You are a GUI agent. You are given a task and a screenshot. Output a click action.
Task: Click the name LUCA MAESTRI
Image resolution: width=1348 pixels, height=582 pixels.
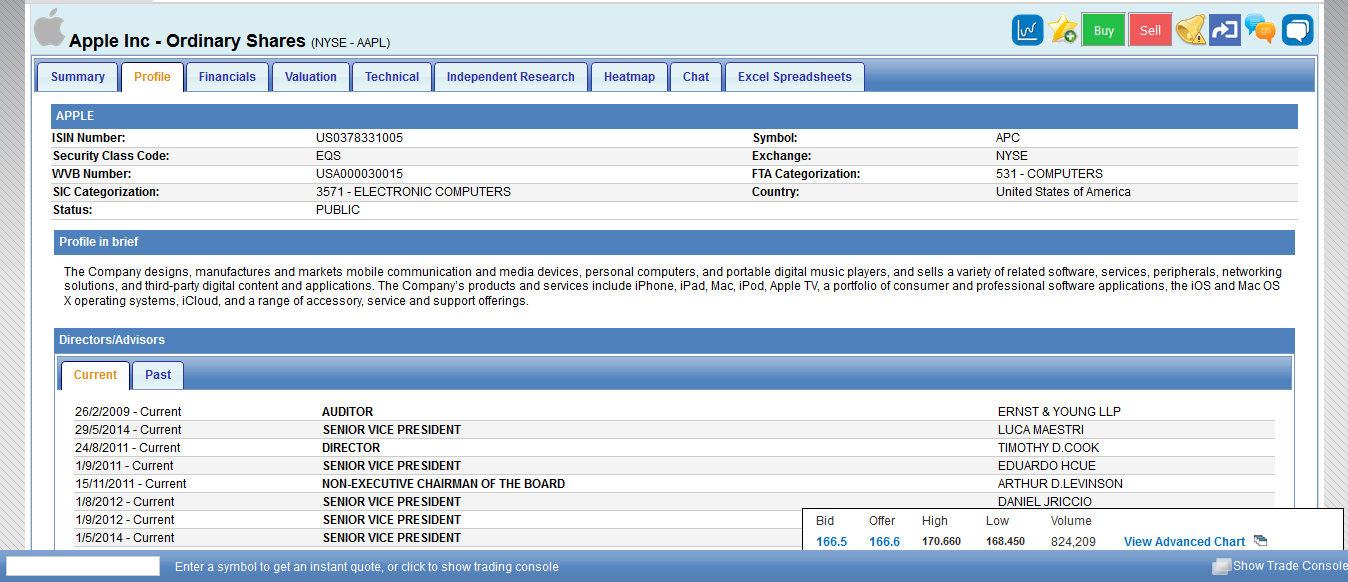pos(1041,430)
